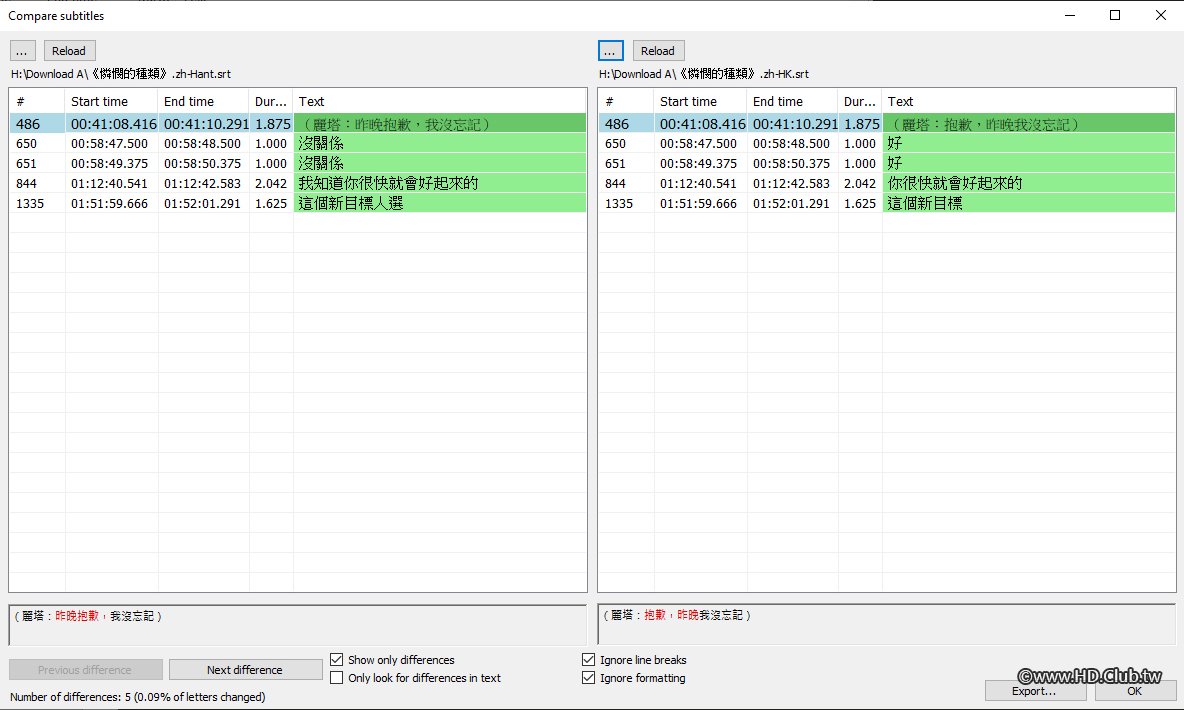
Task: Click right pane Dur... column header
Action: (x=860, y=101)
